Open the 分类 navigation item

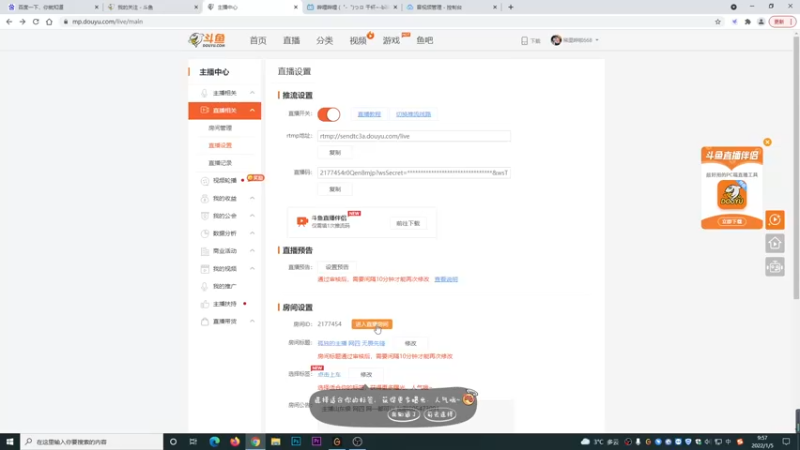click(324, 40)
